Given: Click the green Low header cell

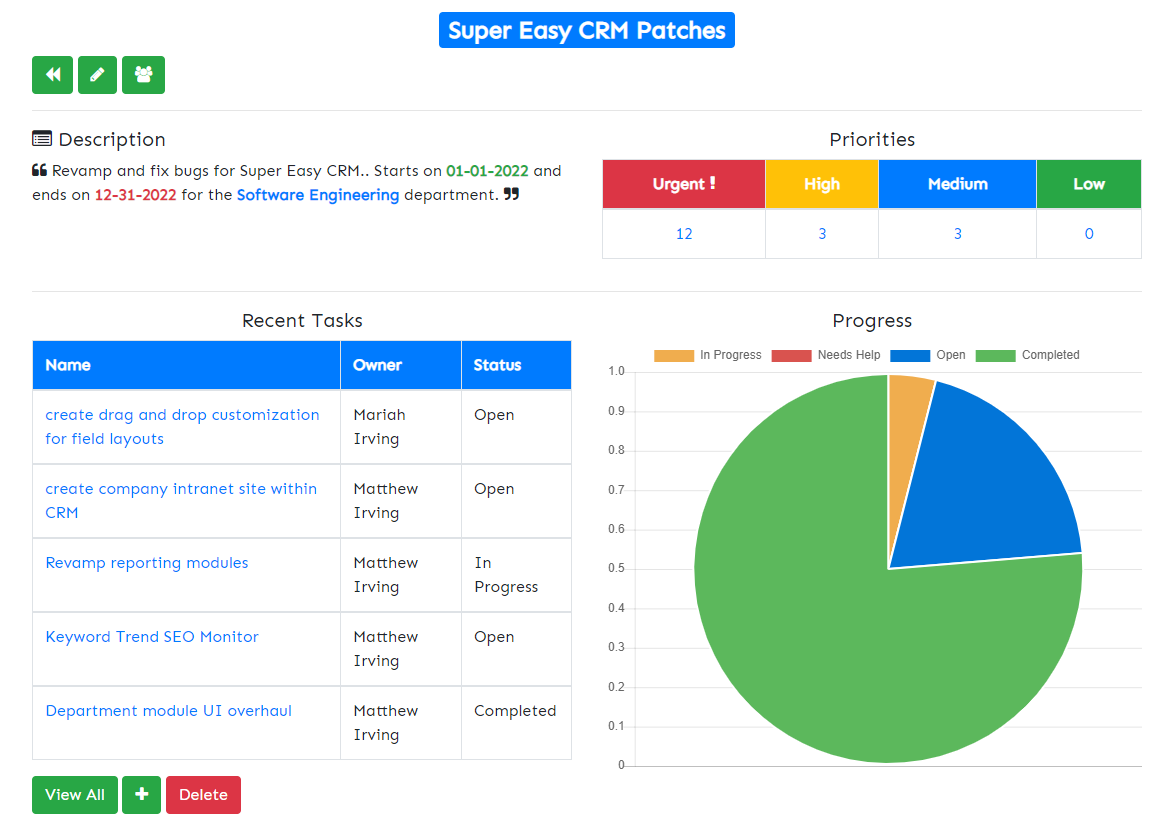Looking at the screenshot, I should coord(1089,184).
